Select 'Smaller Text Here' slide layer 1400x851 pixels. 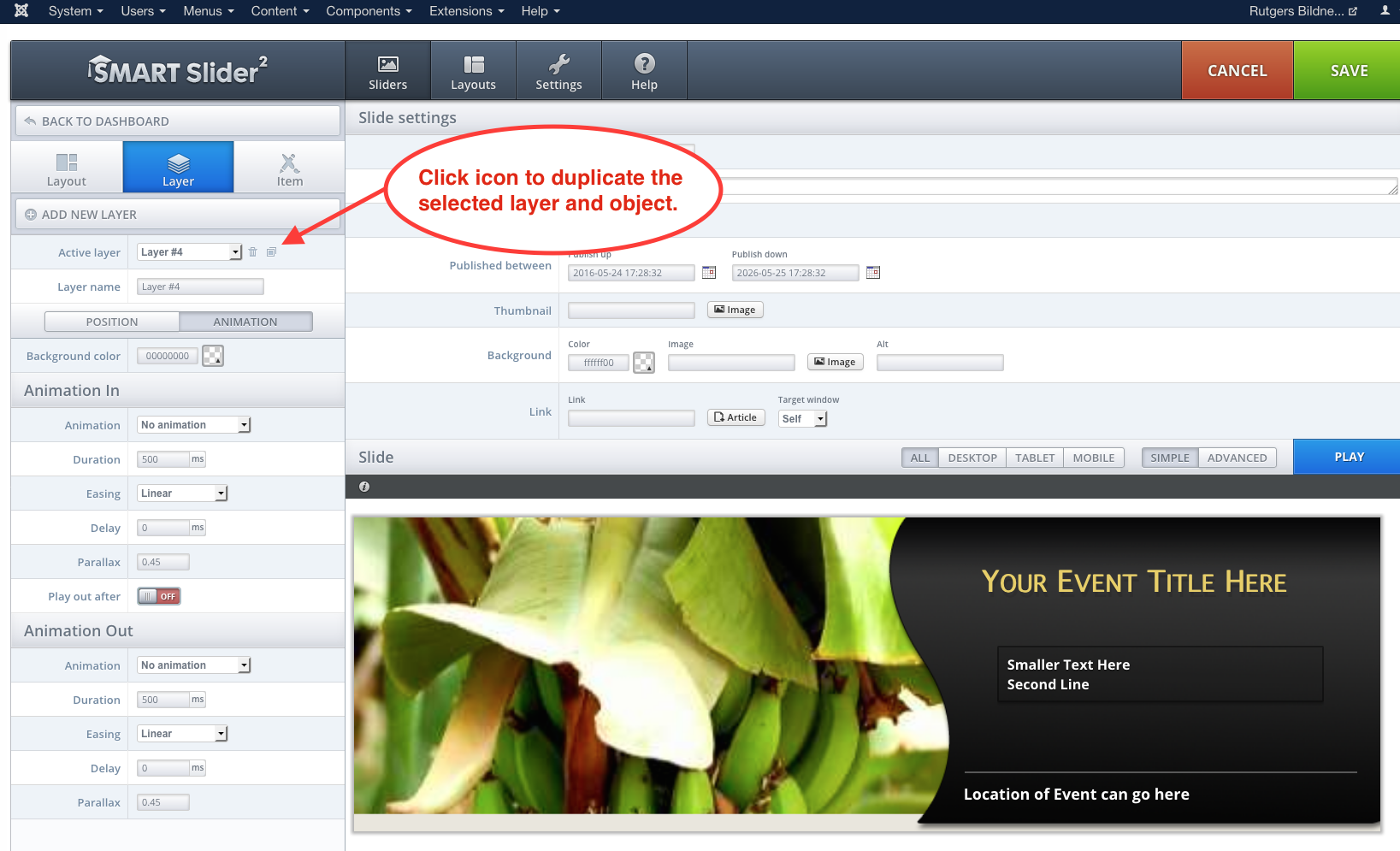(1160, 674)
